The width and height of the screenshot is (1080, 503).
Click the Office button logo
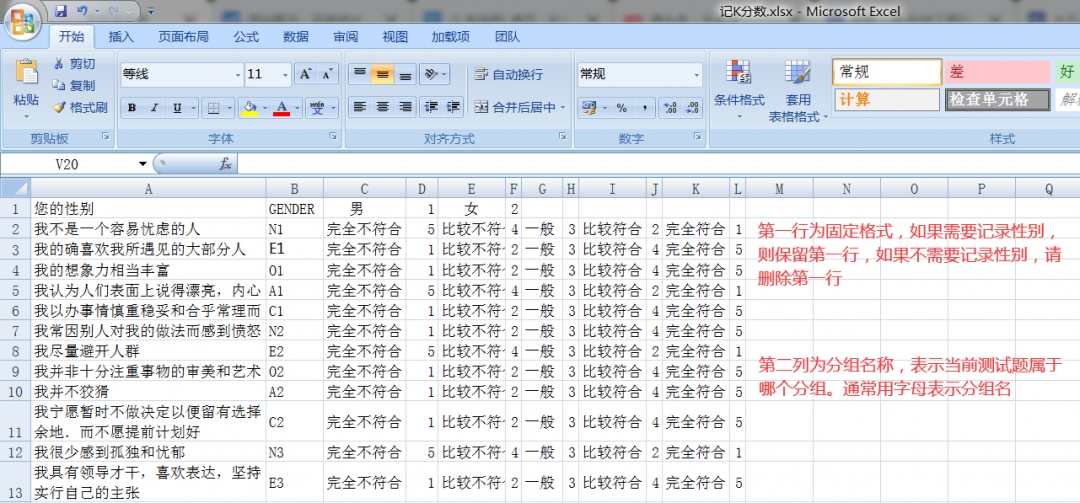point(22,18)
